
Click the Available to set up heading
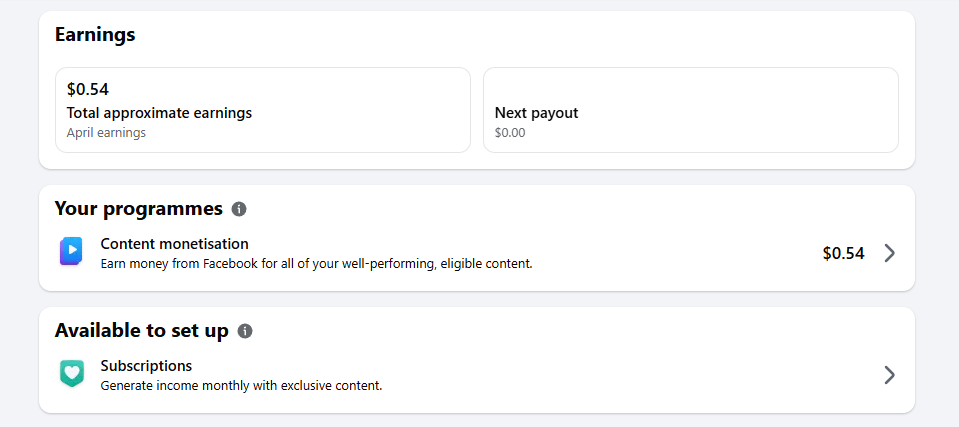click(141, 331)
